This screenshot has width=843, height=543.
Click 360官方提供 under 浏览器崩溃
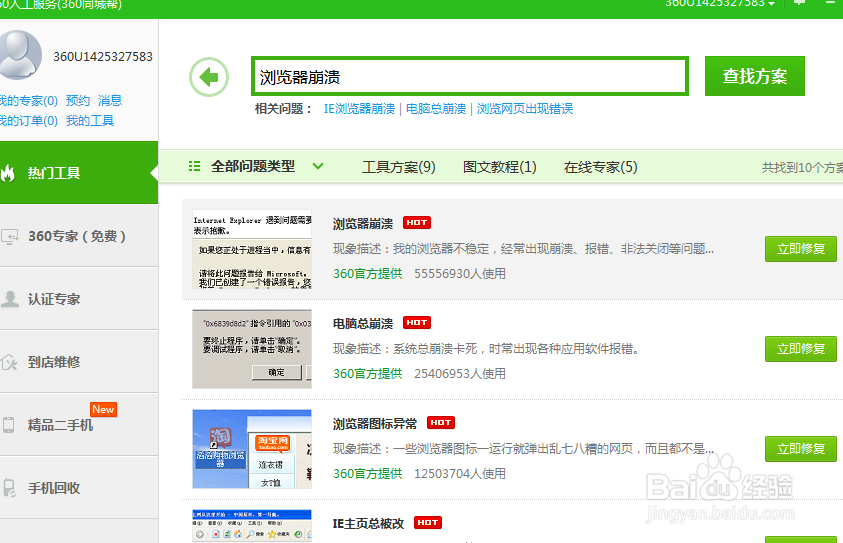[368, 274]
